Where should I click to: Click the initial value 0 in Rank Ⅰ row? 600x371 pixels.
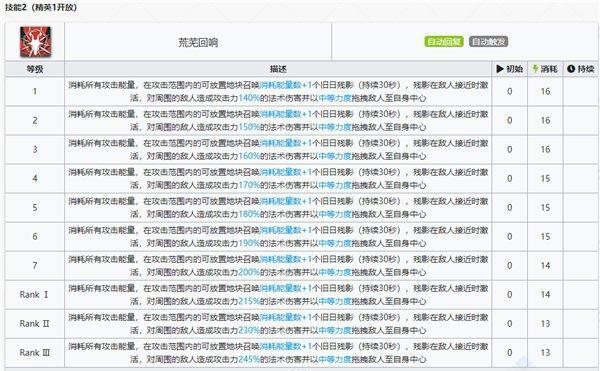coord(509,295)
